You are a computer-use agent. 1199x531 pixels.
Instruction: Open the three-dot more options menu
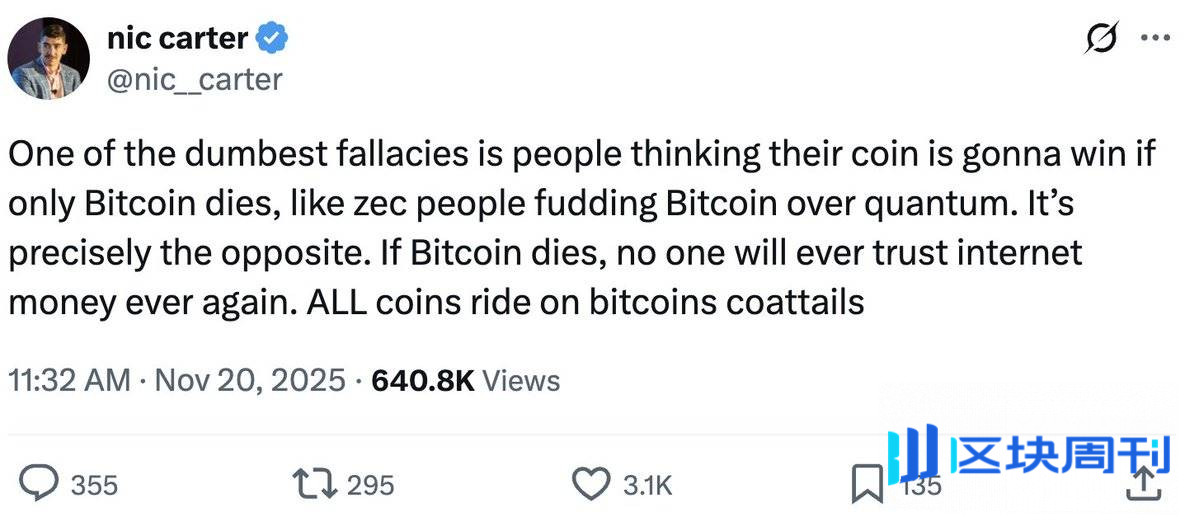1155,38
